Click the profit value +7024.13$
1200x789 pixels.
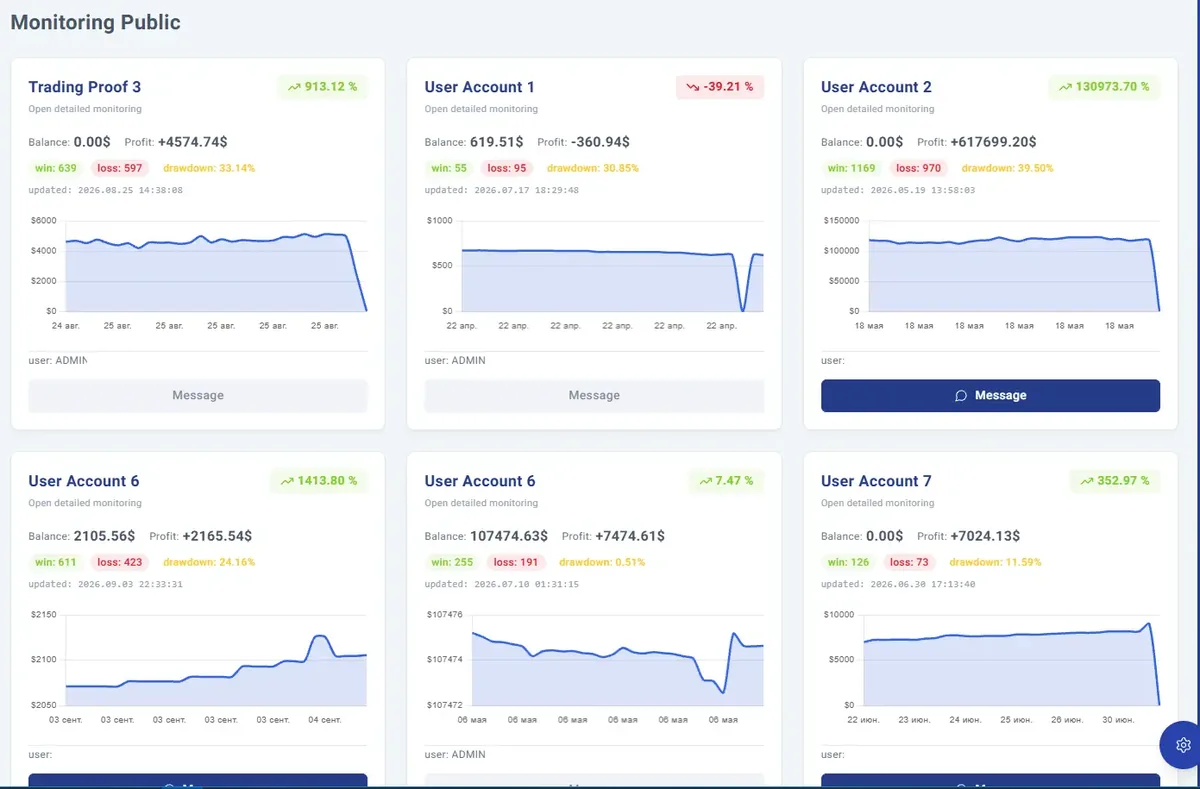point(985,536)
